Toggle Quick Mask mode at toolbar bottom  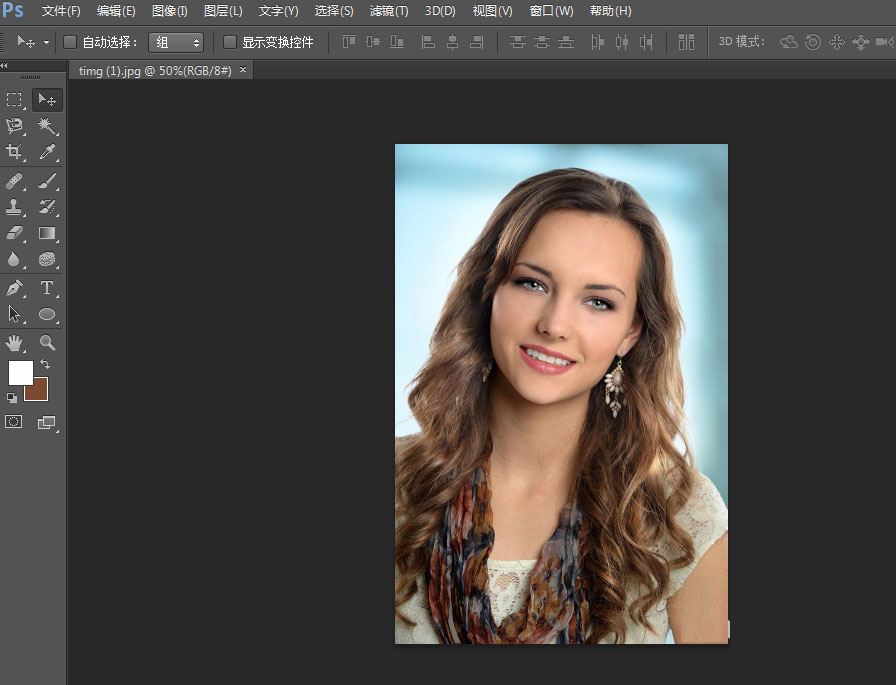tap(15, 421)
